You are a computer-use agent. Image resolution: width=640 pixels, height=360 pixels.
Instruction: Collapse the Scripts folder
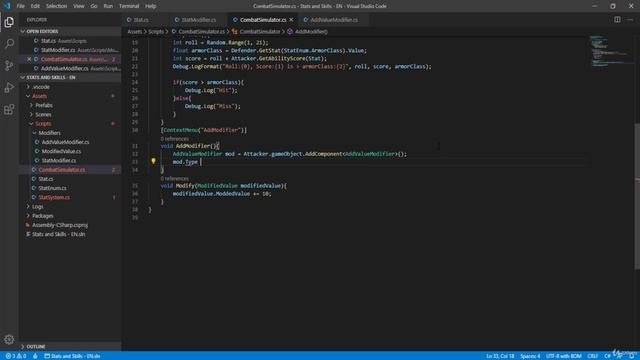(x=43, y=124)
